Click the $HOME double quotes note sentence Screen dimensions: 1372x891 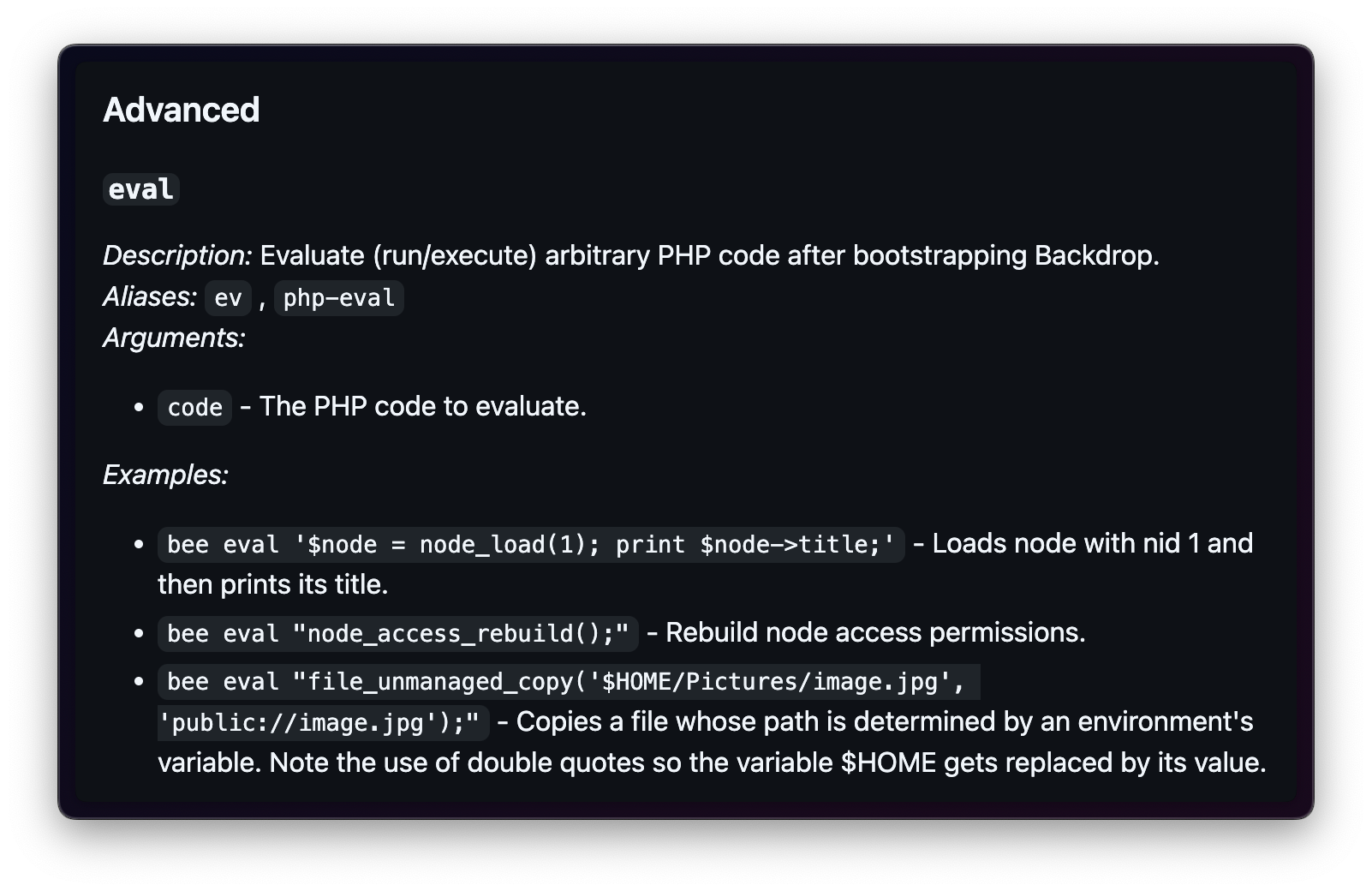[x=768, y=762]
